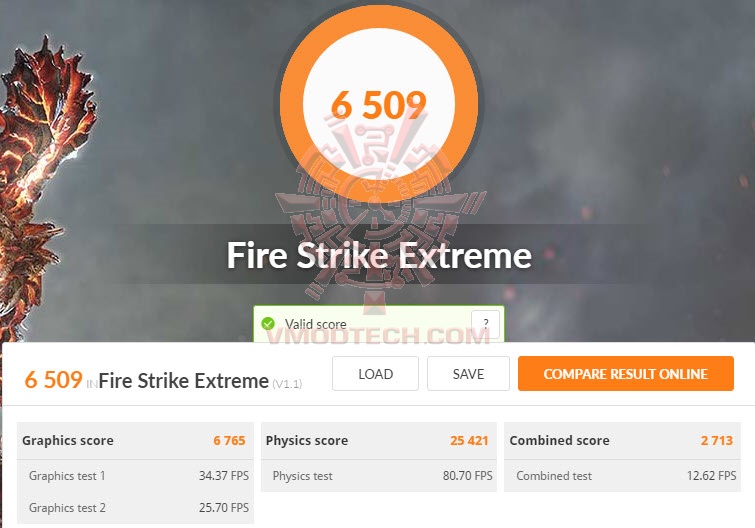Click the 2 713 combined score value
This screenshot has width=755, height=528.
pos(716,440)
